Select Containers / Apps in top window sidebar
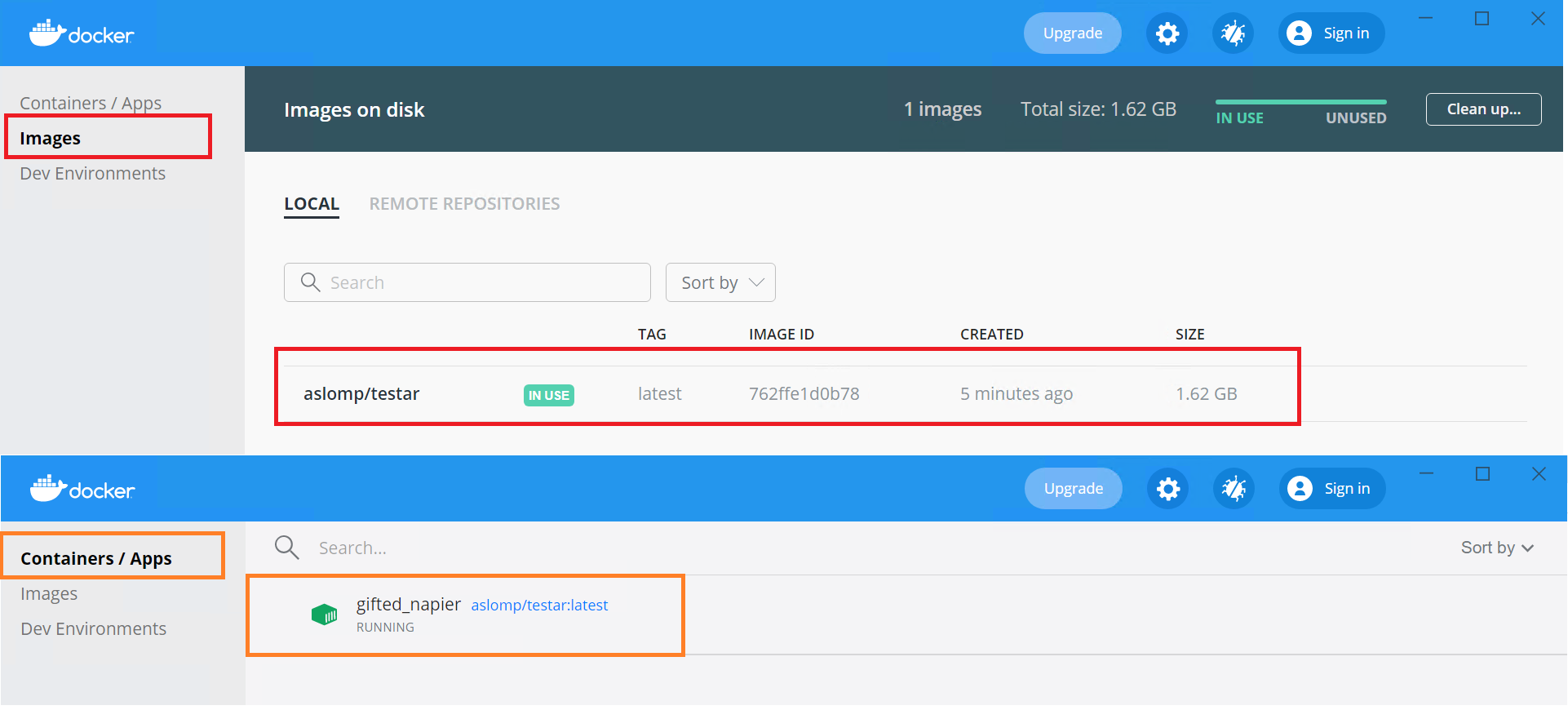This screenshot has height=710, width=1568. 91,103
